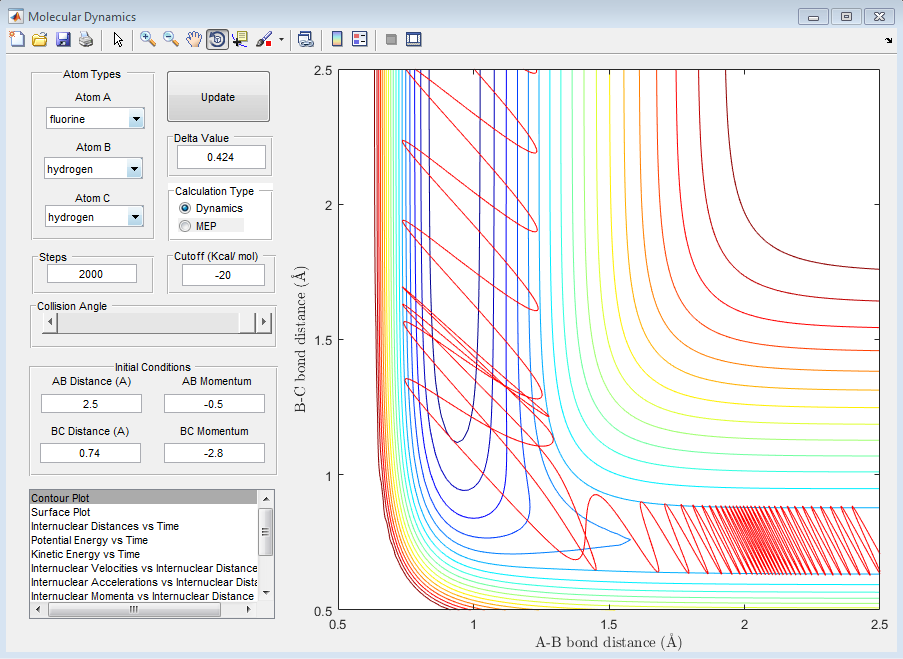Screen dimensions: 903x659
Task: Click the New Figure icon
Action: (x=17, y=39)
